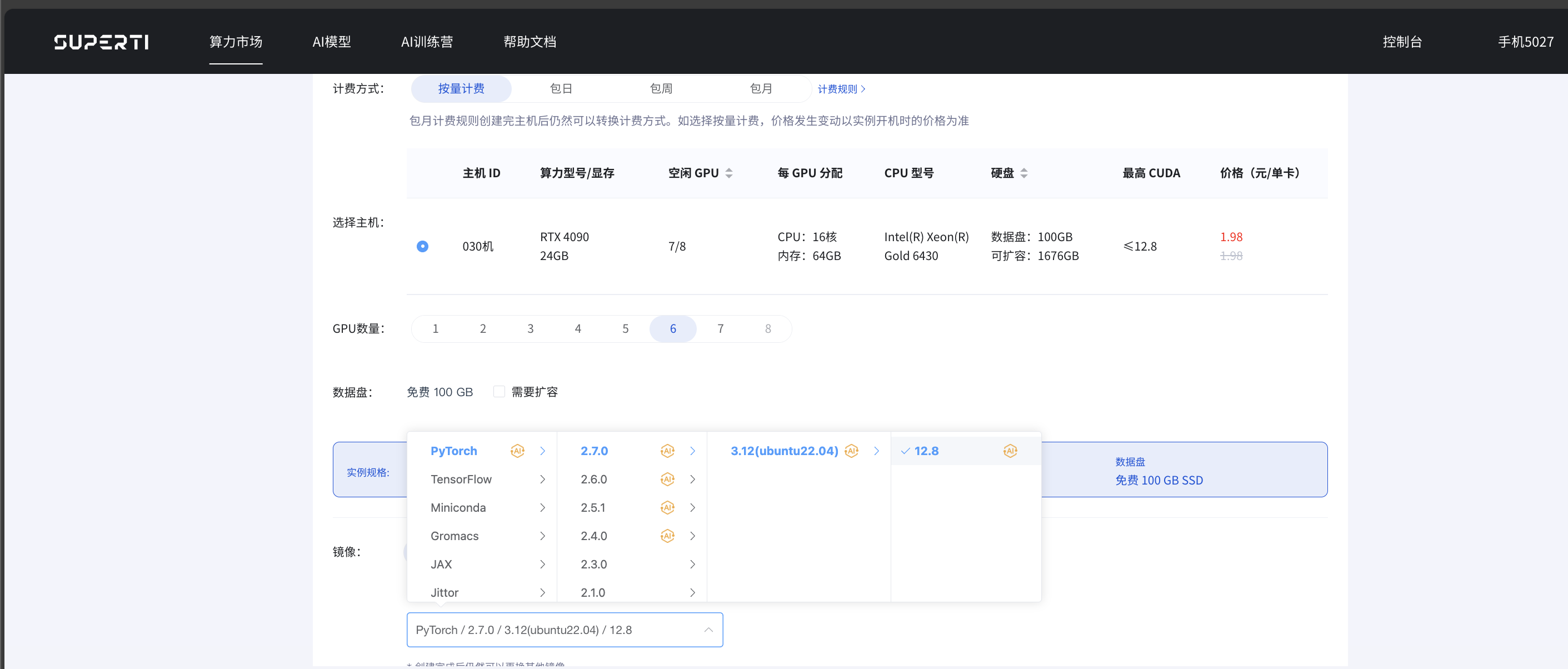
Task: Choose 7 for GPU count
Action: tap(720, 329)
